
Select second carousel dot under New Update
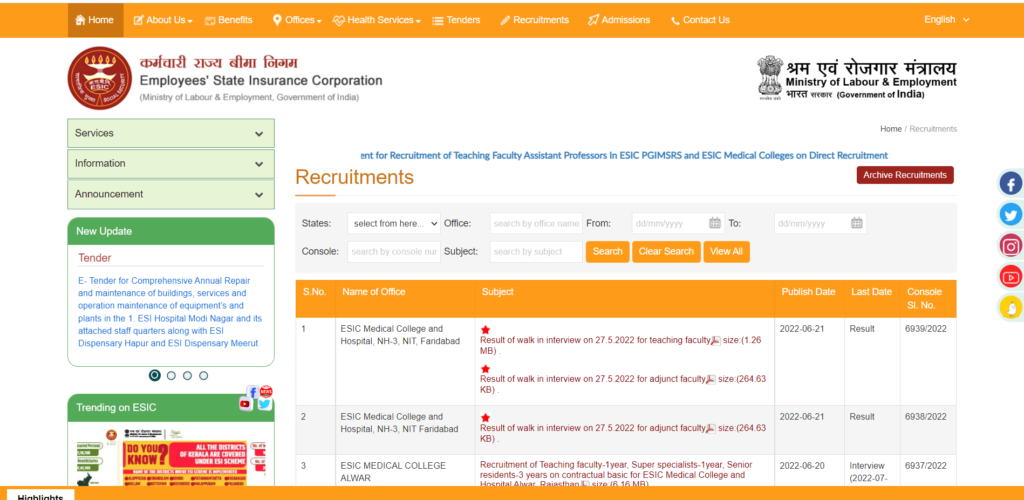[171, 376]
